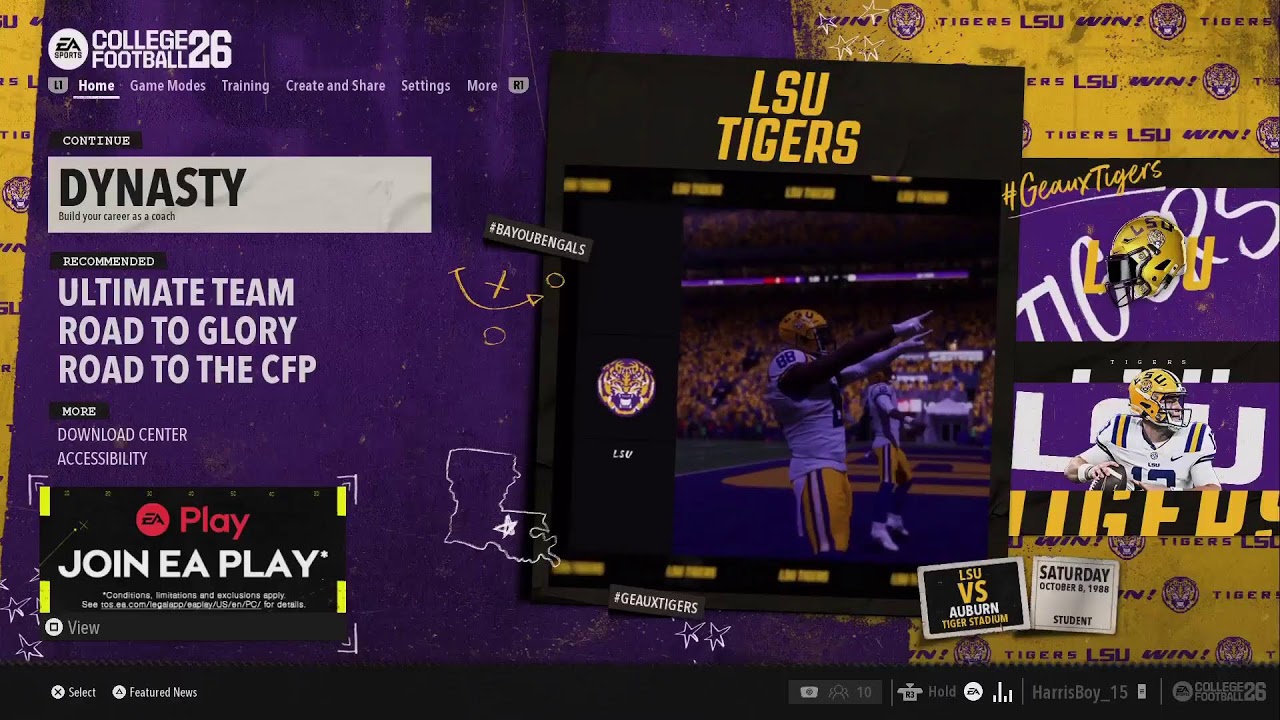Start Road to Glory
This screenshot has width=1280, height=720.
pyautogui.click(x=177, y=331)
